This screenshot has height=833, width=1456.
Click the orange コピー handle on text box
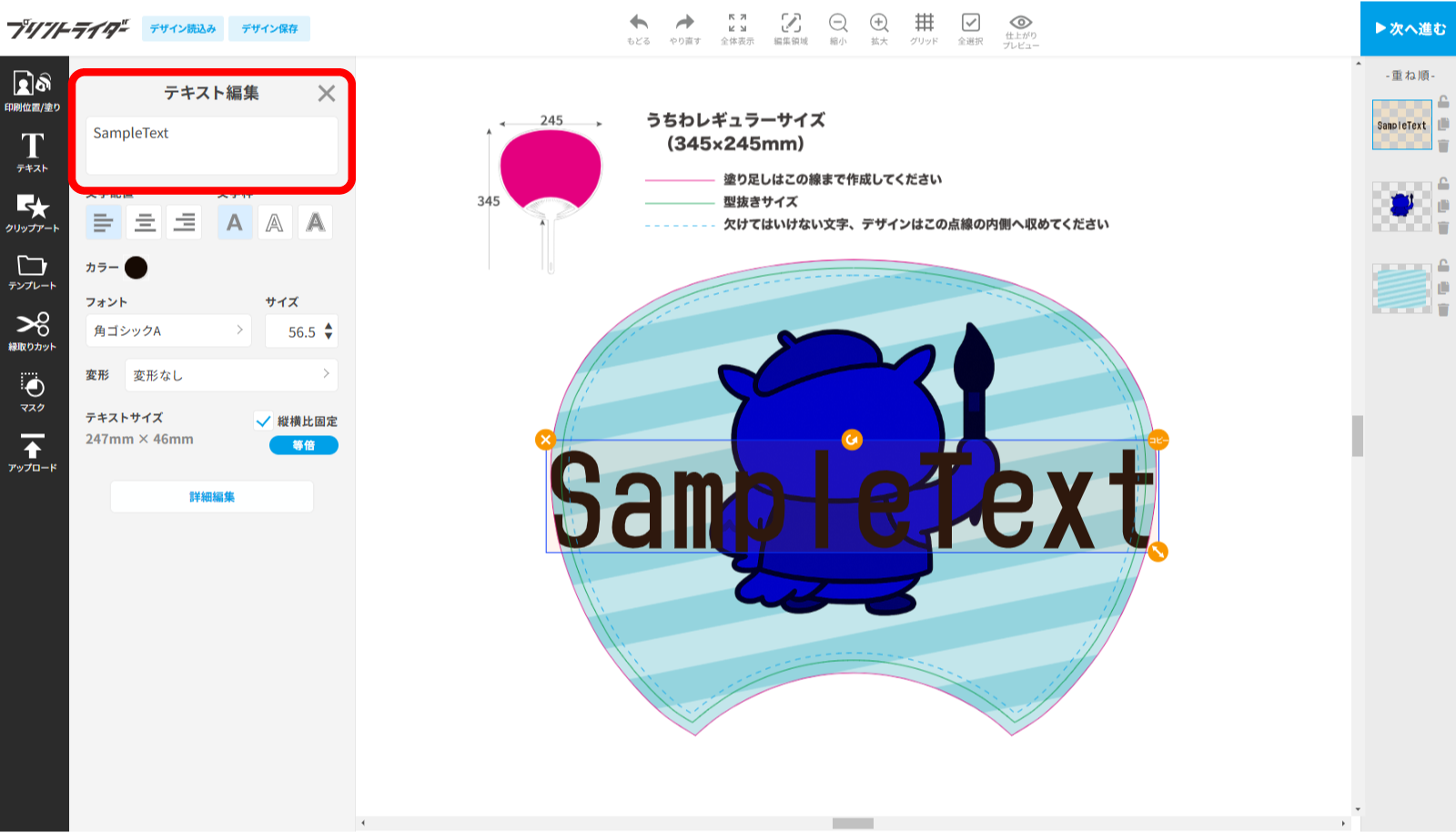(x=1158, y=441)
